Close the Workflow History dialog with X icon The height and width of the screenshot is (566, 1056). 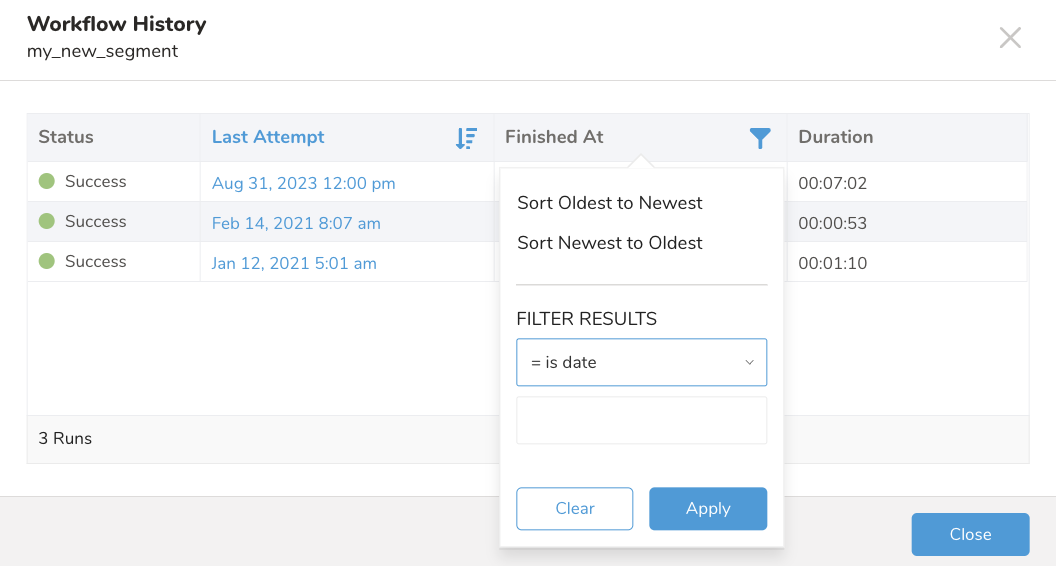1010,38
